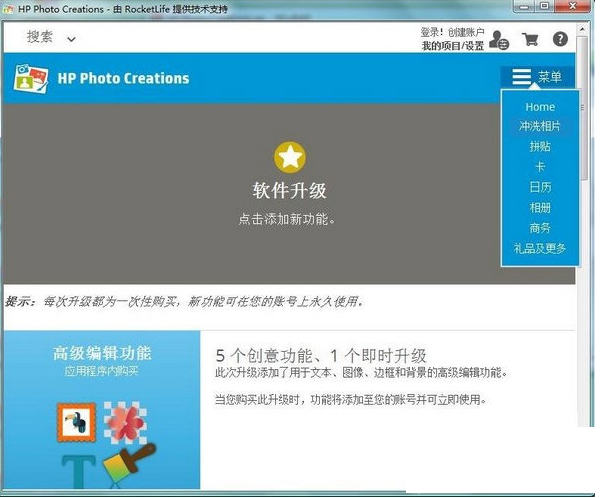This screenshot has height=498, width=603.
Task: Close the HP Photo Creations window
Action: coord(573,7)
